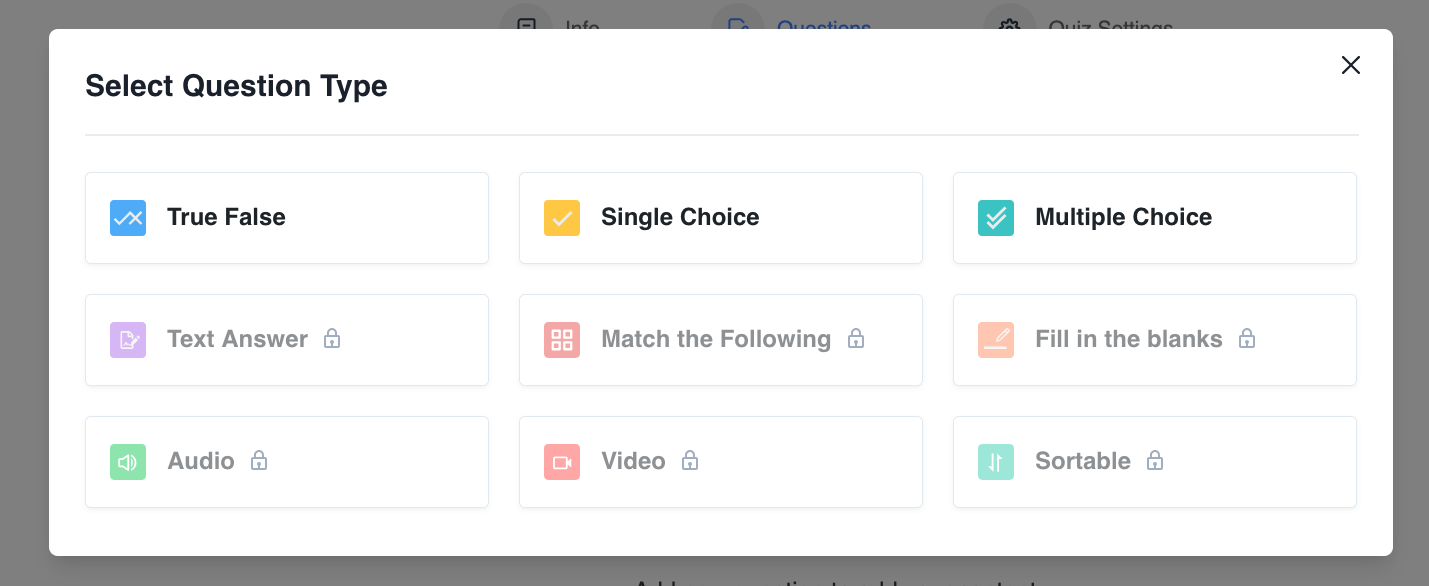Click the green Audio speaker icon
Image resolution: width=1429 pixels, height=586 pixels.
tap(128, 462)
